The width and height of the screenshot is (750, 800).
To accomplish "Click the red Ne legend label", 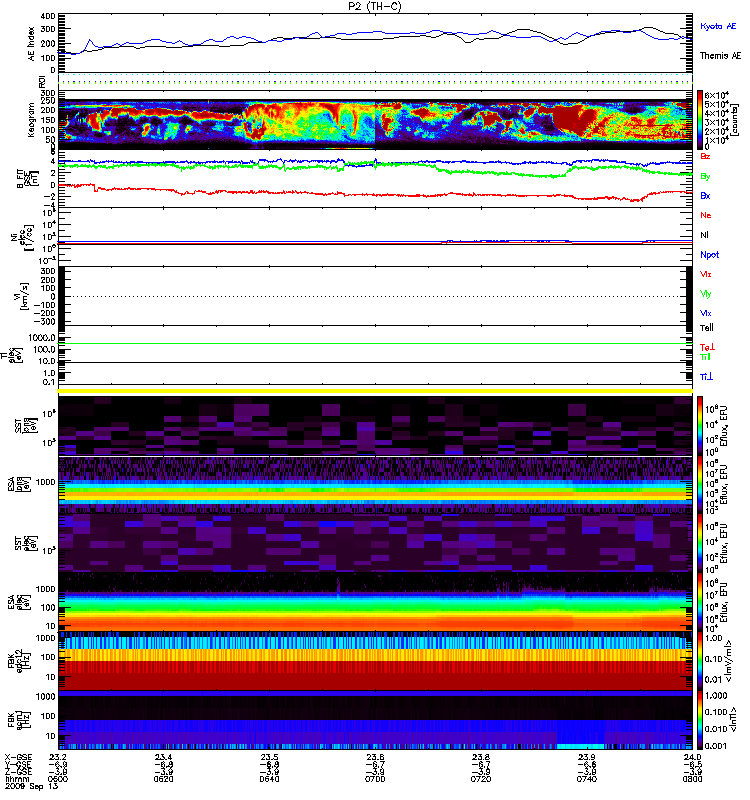I will point(706,215).
